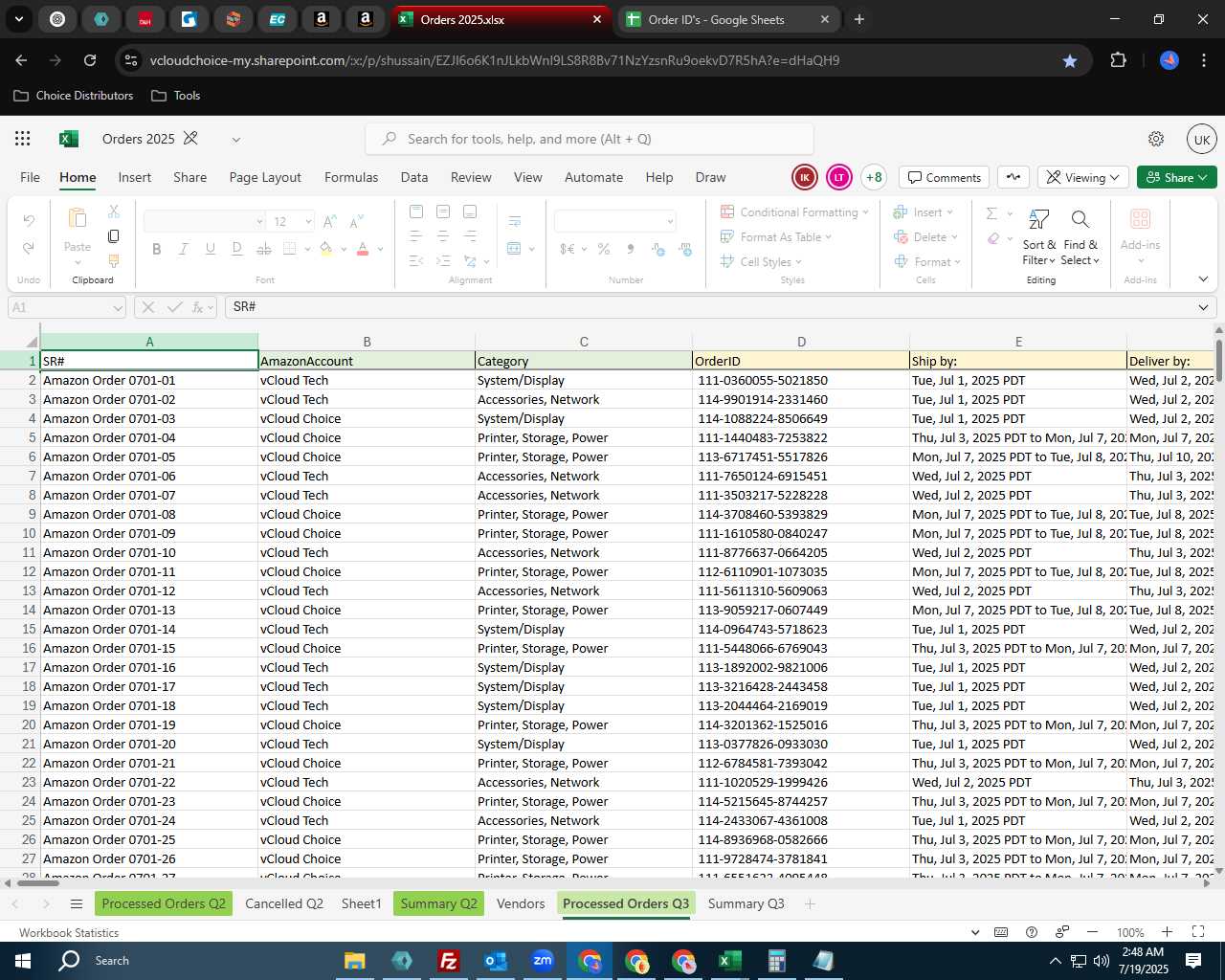This screenshot has height=980, width=1225.
Task: Click the horizontal scrollbar thumb
Action: pos(38,882)
